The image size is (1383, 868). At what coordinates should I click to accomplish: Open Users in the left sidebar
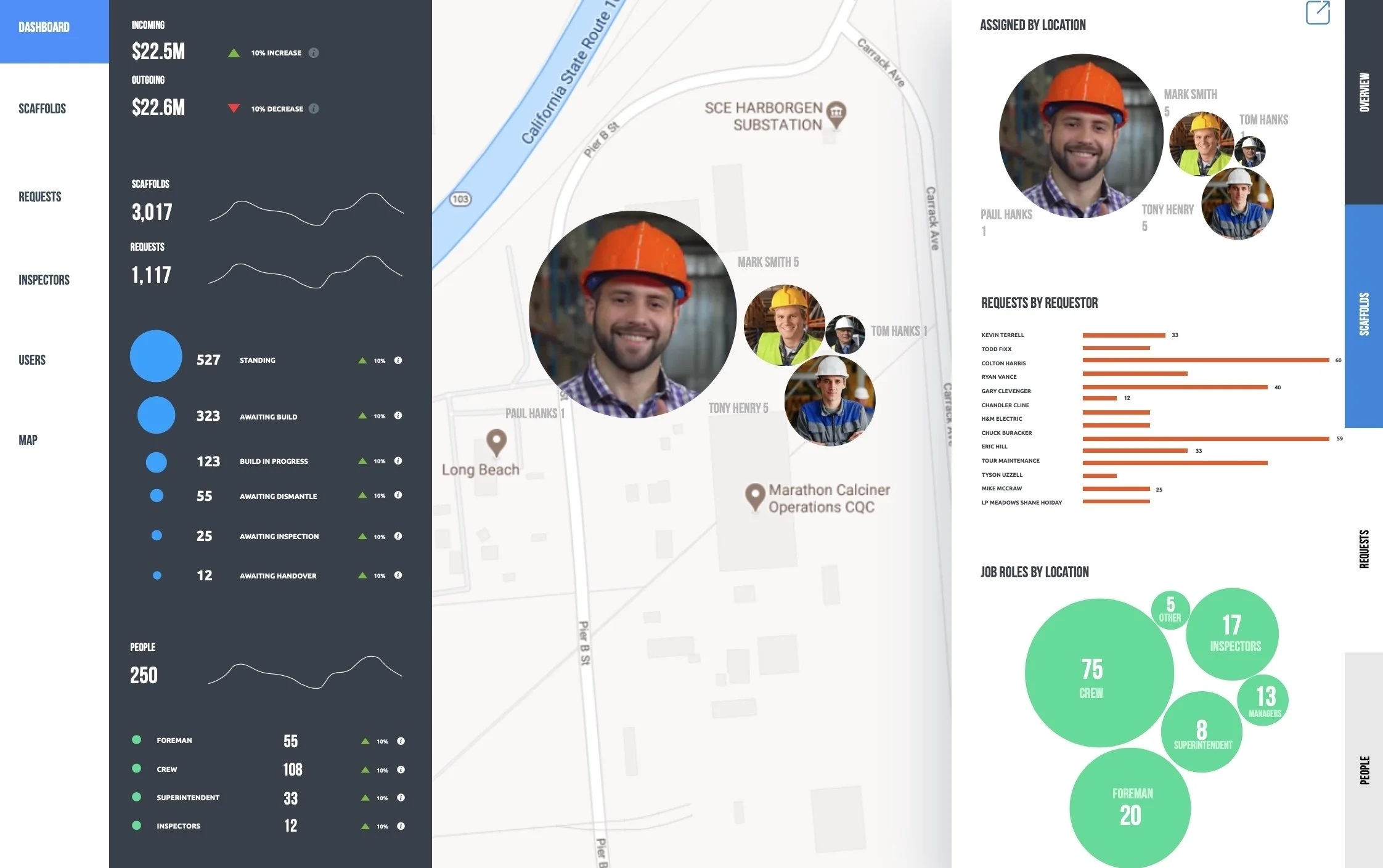tap(32, 360)
